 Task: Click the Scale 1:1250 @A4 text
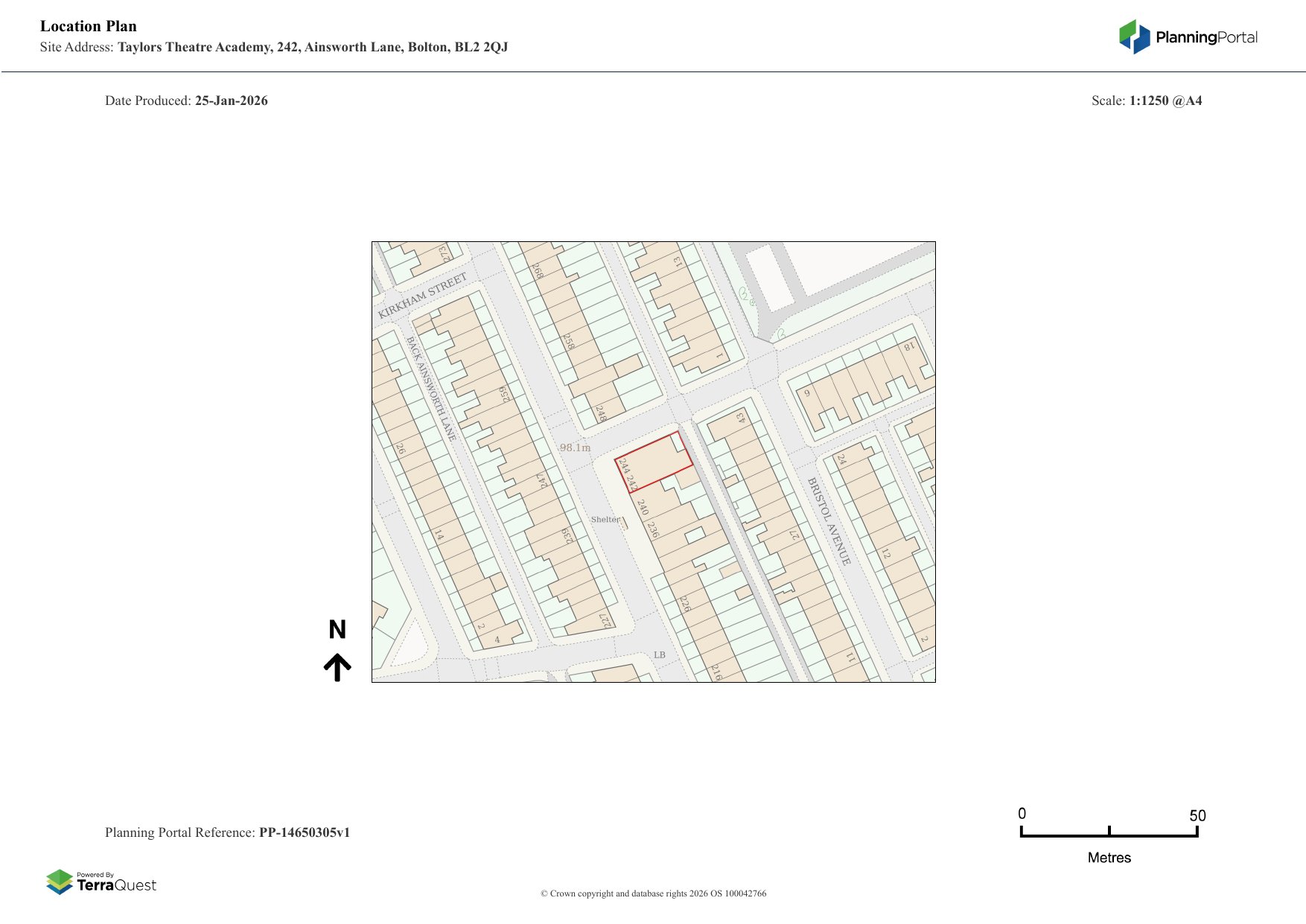coord(1147,101)
